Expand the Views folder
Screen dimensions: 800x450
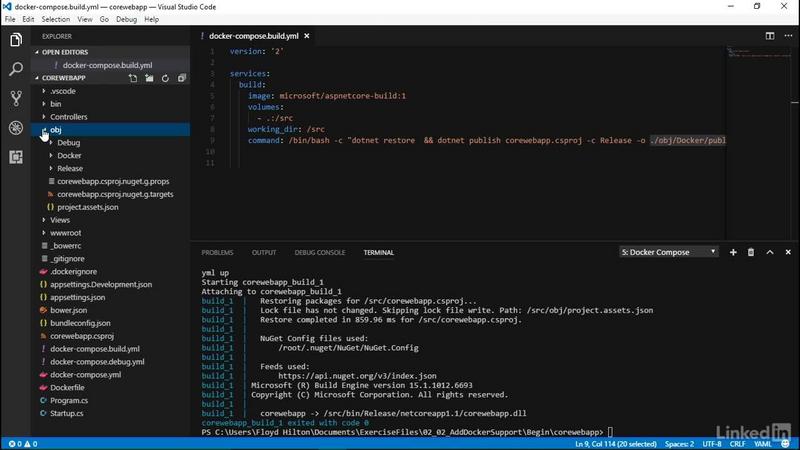tap(60, 220)
